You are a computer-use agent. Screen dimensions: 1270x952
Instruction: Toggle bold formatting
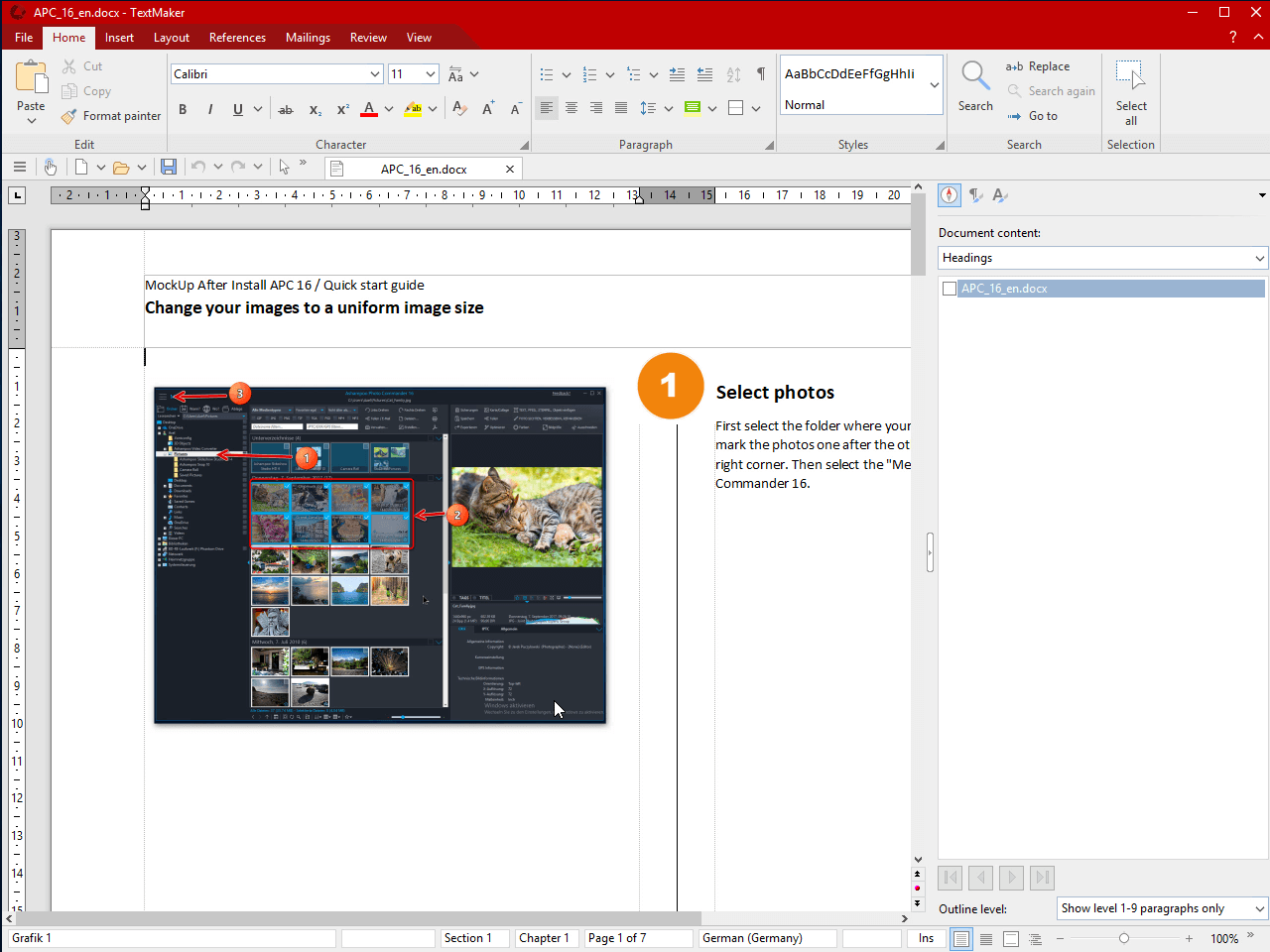click(183, 109)
